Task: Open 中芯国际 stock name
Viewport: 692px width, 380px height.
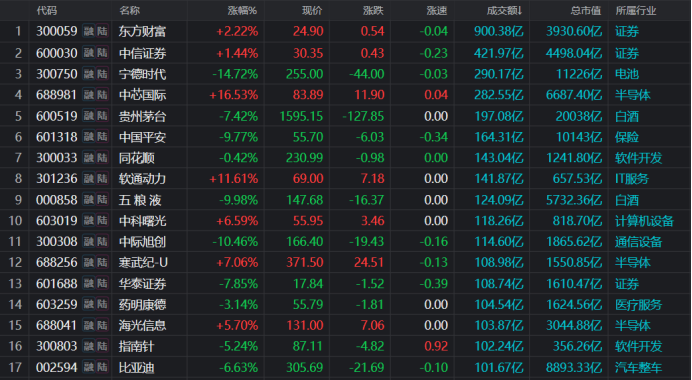Action: pyautogui.click(x=142, y=95)
